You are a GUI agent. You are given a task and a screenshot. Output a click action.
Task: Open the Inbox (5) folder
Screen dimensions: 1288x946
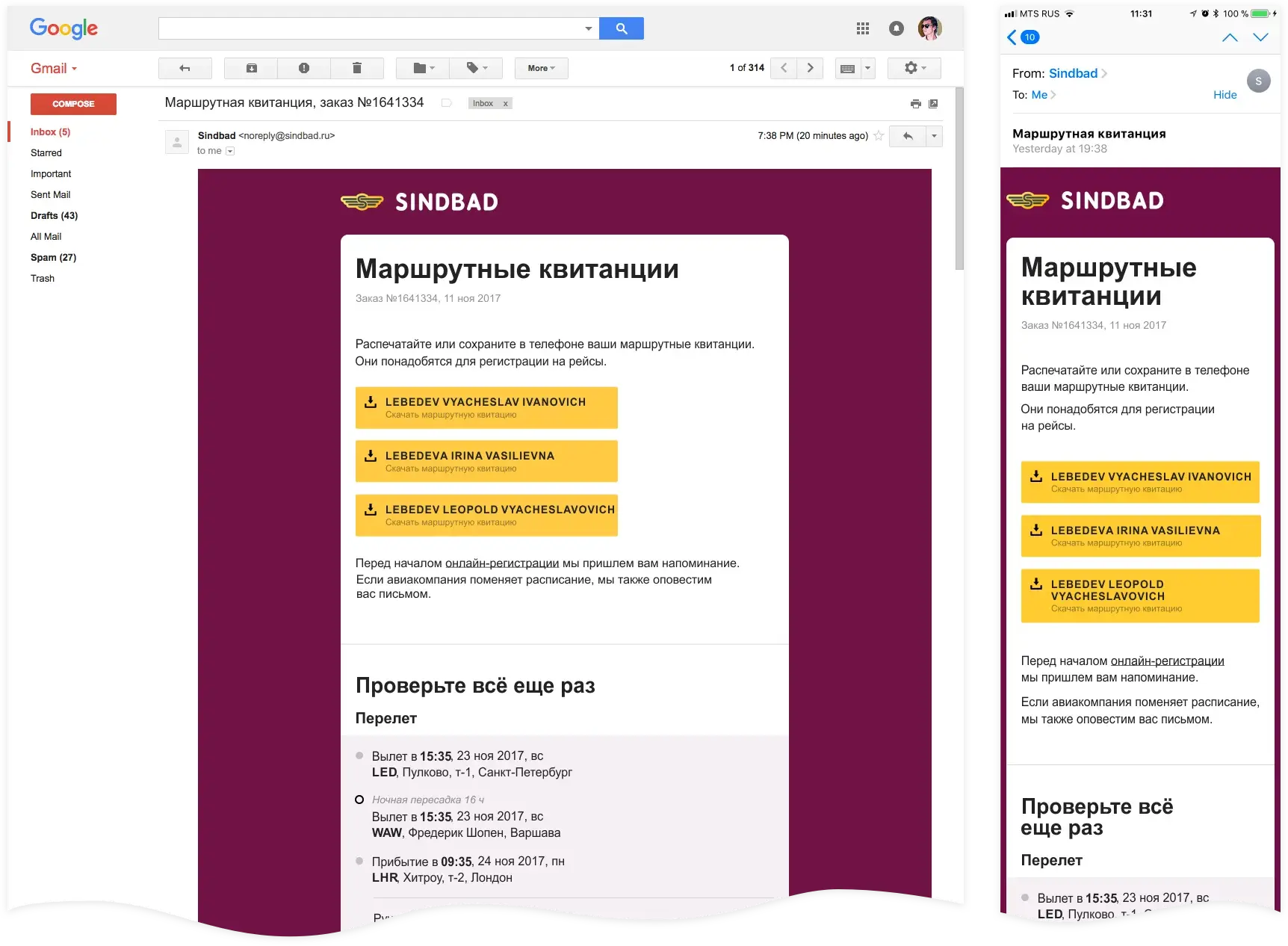click(x=50, y=132)
